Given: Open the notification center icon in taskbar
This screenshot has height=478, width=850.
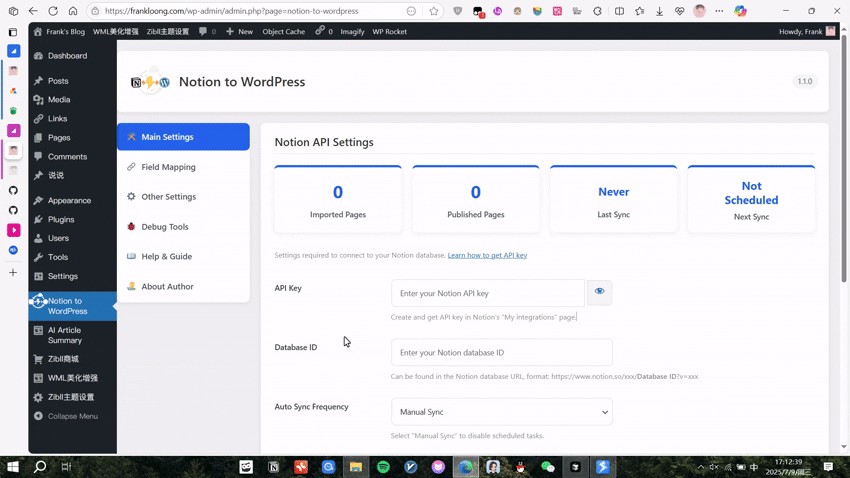Looking at the screenshot, I should coord(828,467).
